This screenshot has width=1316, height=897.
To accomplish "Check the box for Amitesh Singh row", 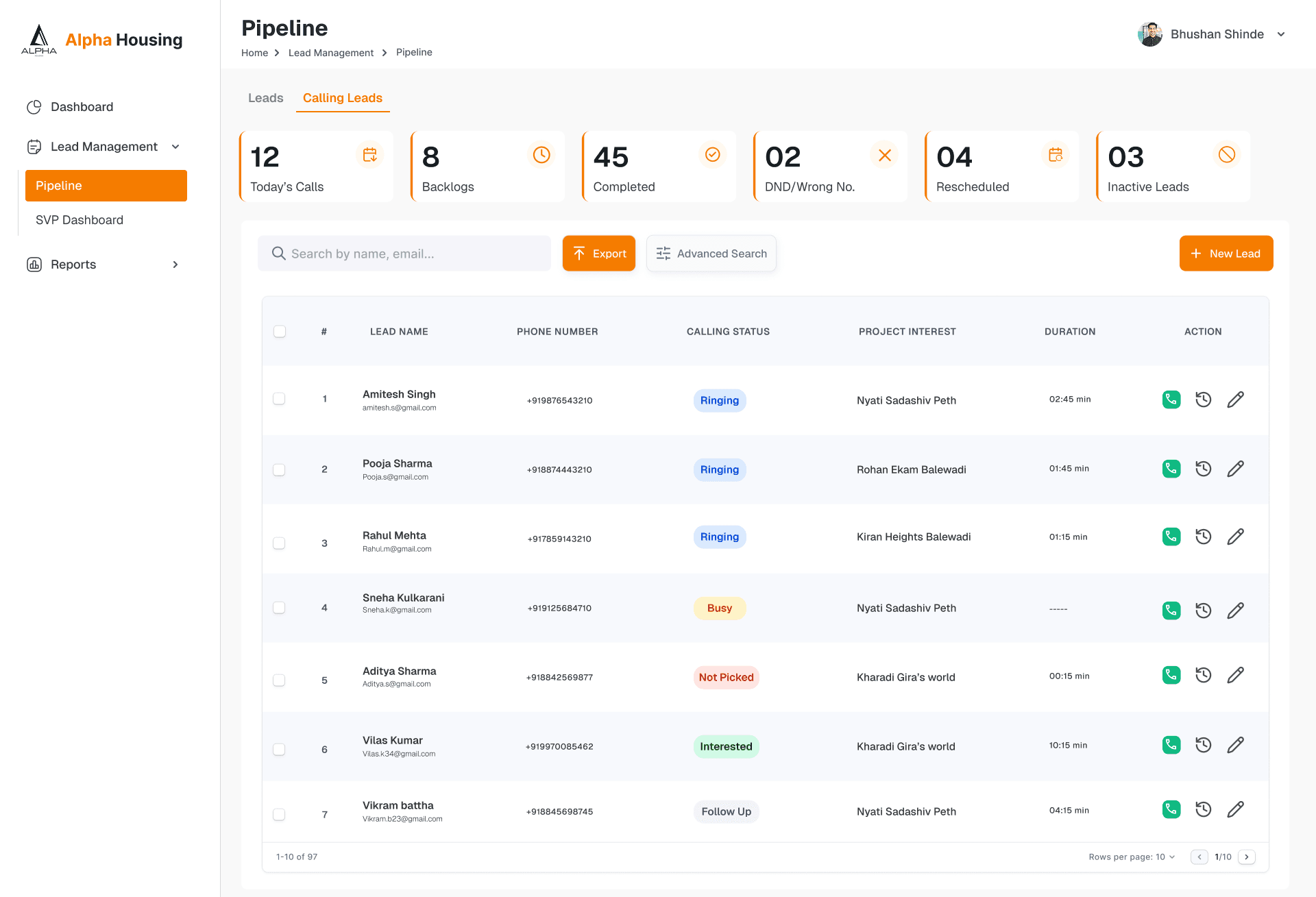I will (279, 399).
